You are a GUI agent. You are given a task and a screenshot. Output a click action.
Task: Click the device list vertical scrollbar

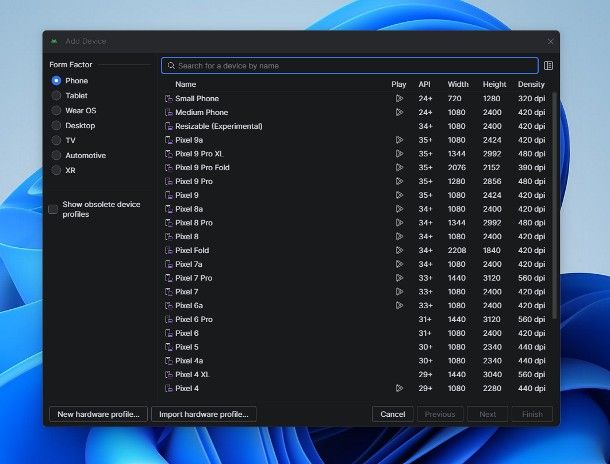(x=554, y=205)
